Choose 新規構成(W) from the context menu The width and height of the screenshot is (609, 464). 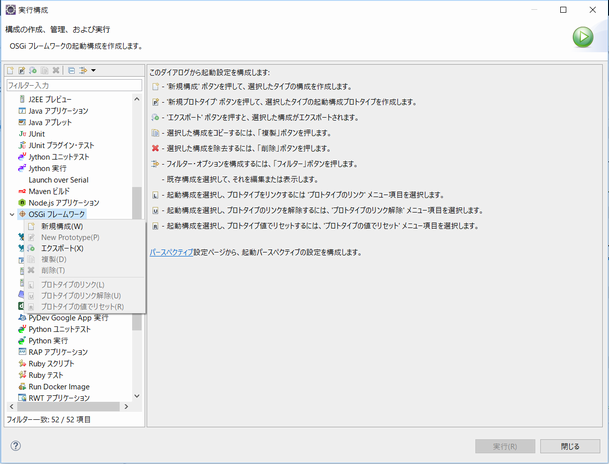pos(62,226)
